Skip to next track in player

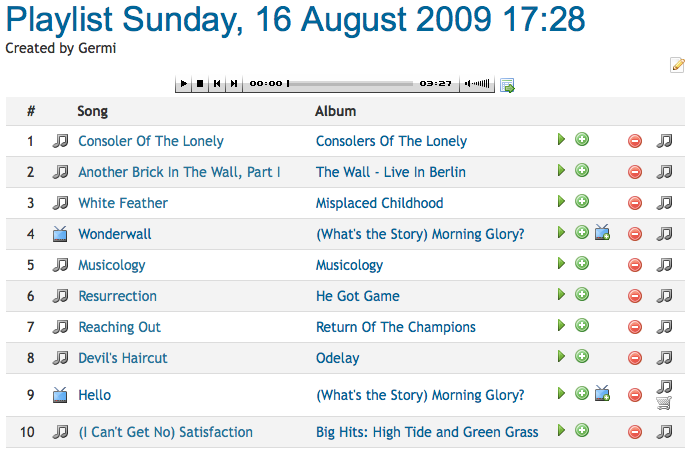tap(234, 83)
